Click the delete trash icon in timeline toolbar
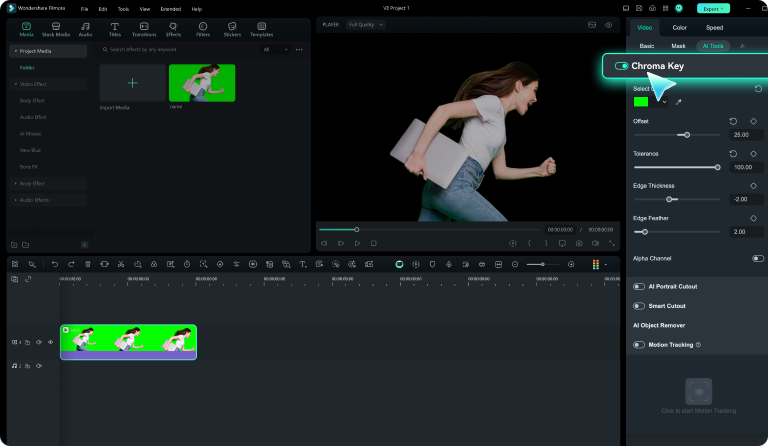The width and height of the screenshot is (768, 446). (88, 264)
